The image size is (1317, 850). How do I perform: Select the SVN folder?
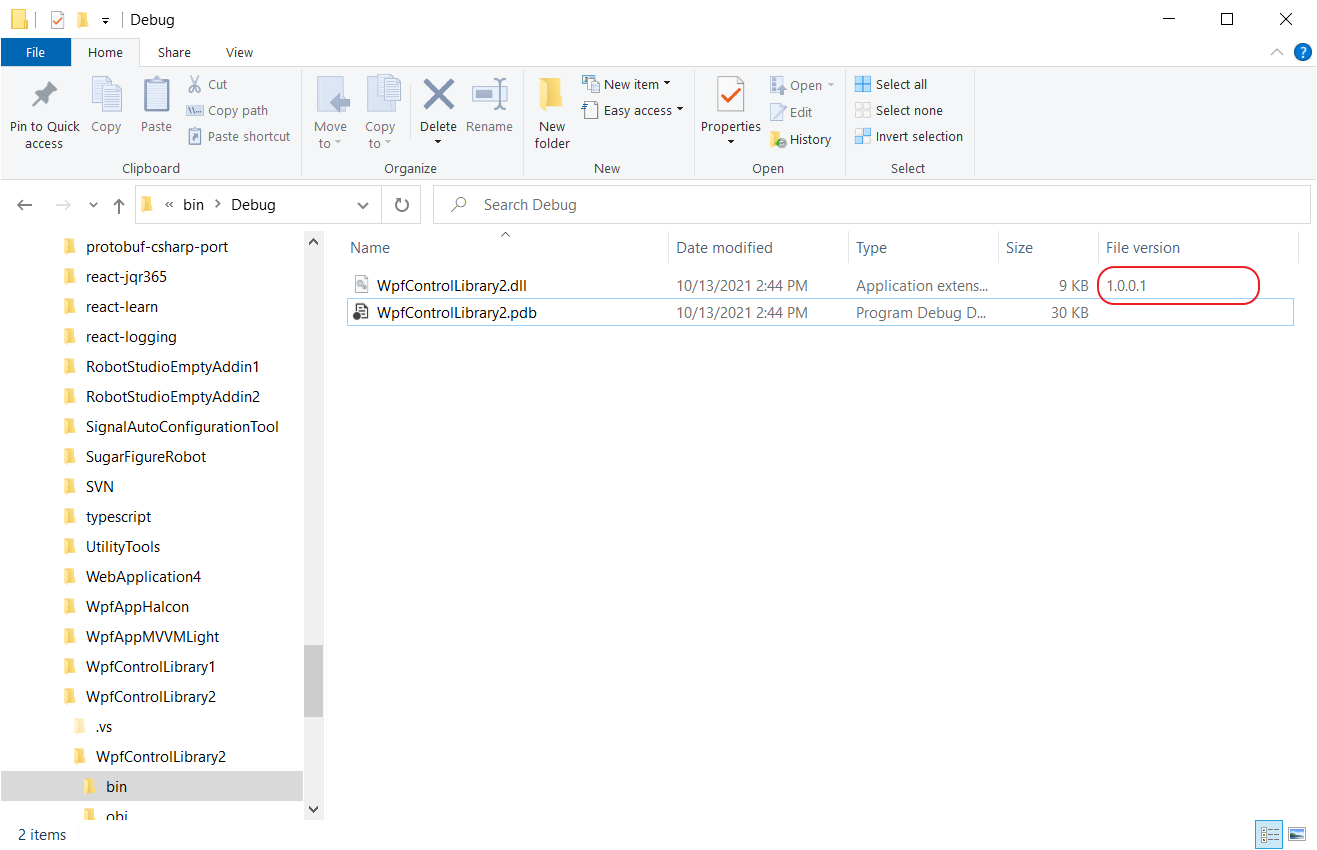[99, 487]
